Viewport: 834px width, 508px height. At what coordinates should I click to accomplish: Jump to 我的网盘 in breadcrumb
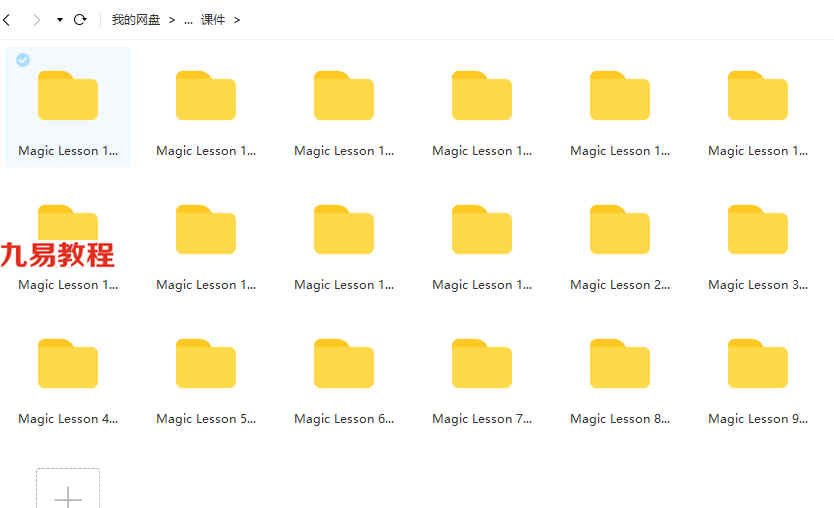coord(136,20)
